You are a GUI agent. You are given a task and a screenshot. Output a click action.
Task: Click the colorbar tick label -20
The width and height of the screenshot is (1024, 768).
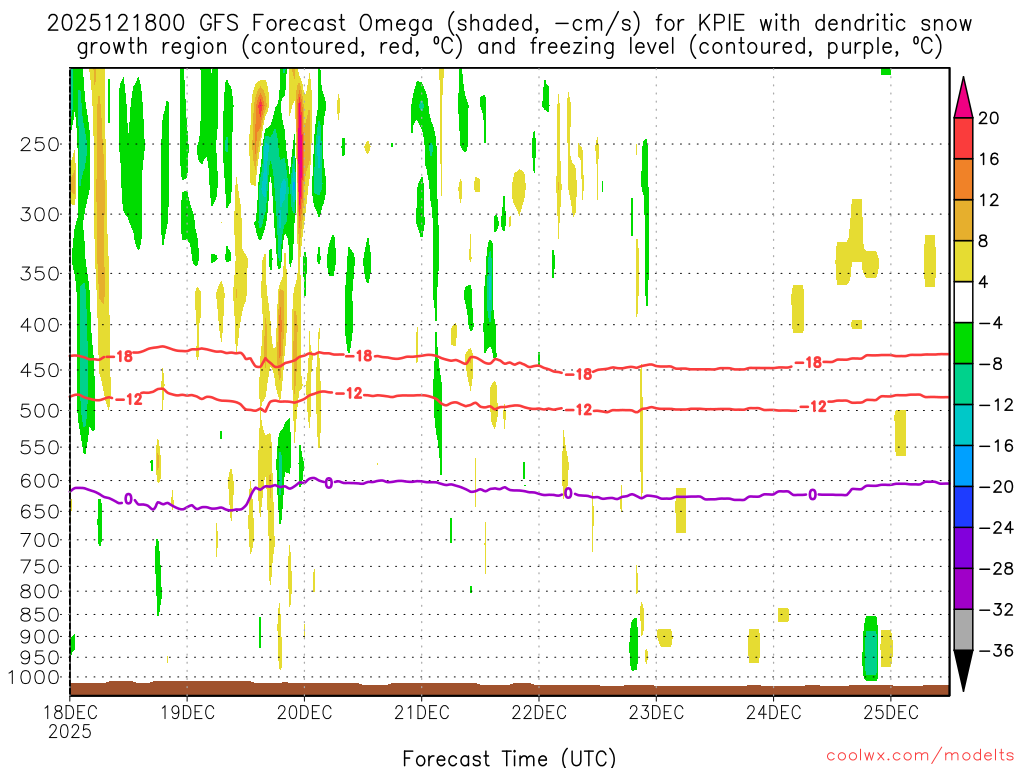[x=996, y=487]
